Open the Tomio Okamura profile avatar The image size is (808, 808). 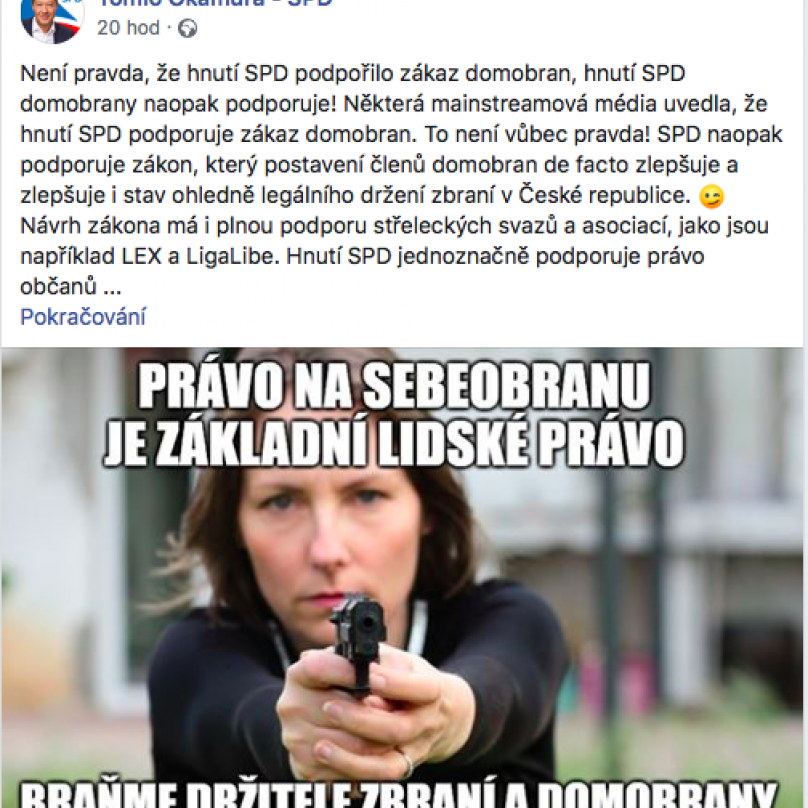[52, 21]
